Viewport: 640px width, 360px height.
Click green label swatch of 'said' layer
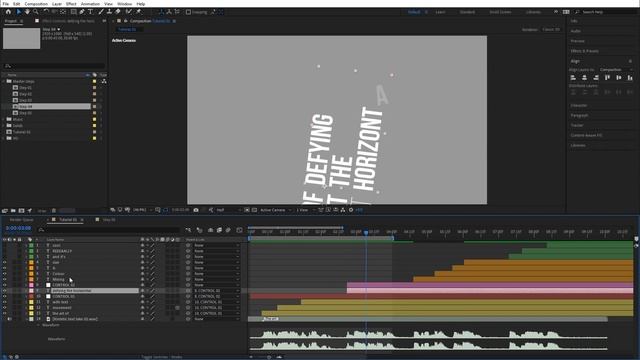(x=31, y=245)
